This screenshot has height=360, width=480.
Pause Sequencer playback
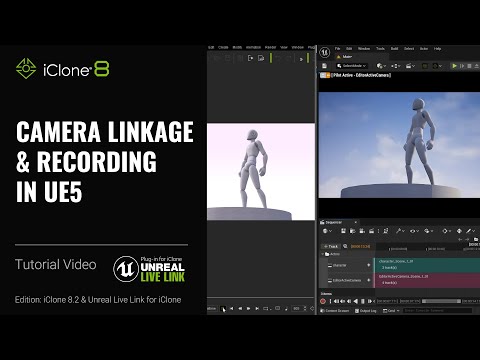click(x=363, y=301)
